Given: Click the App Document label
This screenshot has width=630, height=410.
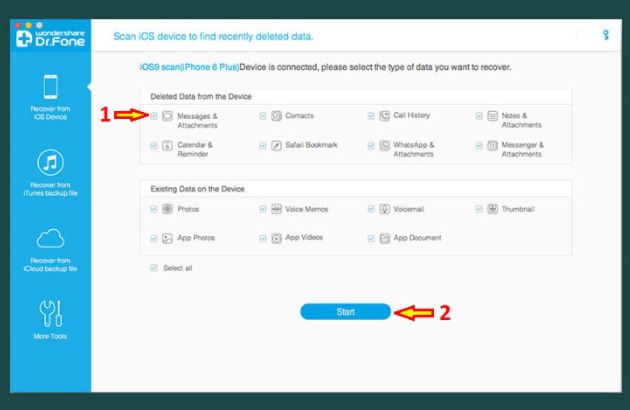Looking at the screenshot, I should [x=418, y=238].
